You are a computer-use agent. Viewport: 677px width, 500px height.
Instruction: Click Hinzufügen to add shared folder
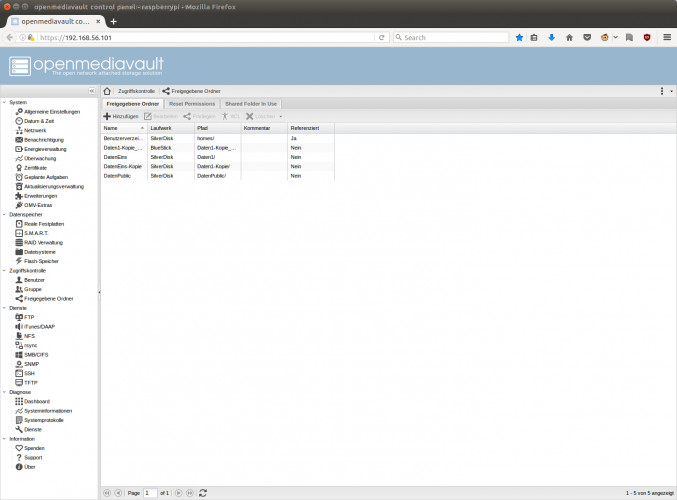[121, 117]
